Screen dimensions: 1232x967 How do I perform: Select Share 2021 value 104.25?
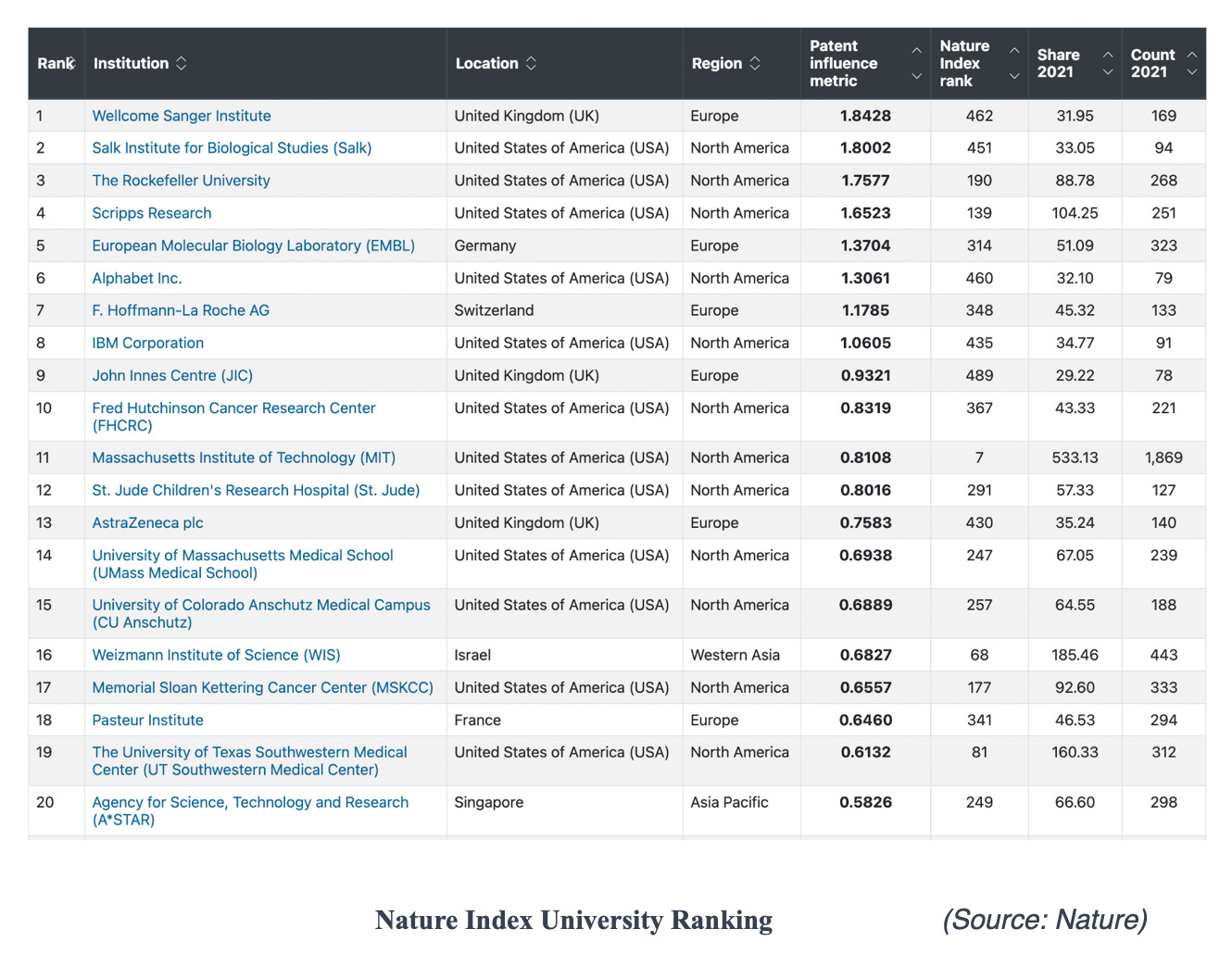(x=1075, y=213)
